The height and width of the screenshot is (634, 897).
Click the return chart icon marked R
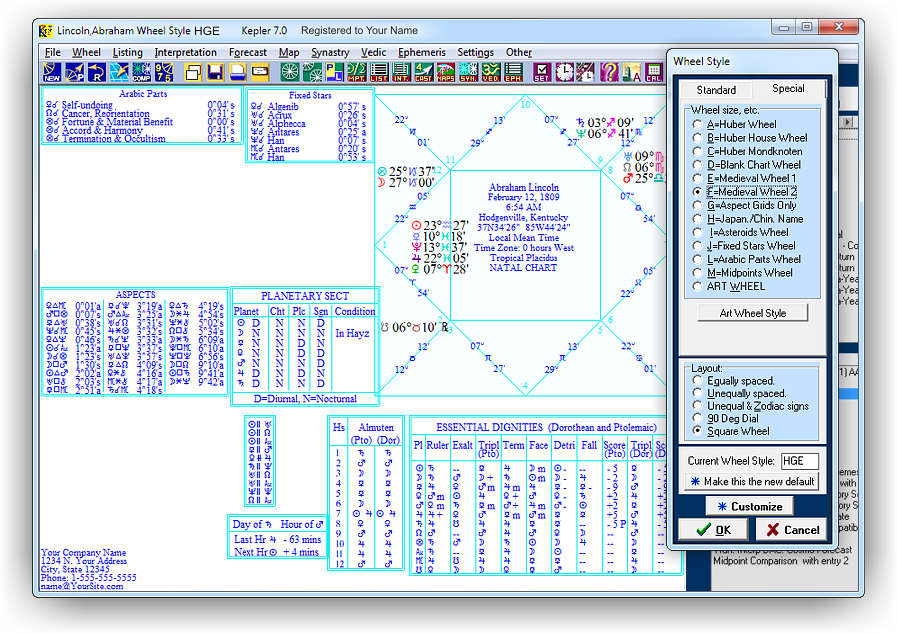point(97,72)
